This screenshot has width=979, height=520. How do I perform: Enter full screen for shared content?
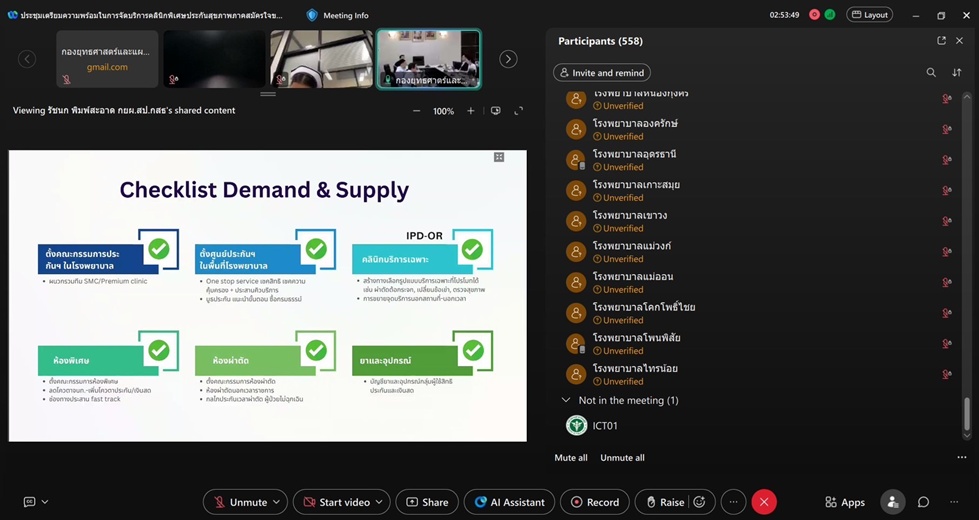pos(518,111)
